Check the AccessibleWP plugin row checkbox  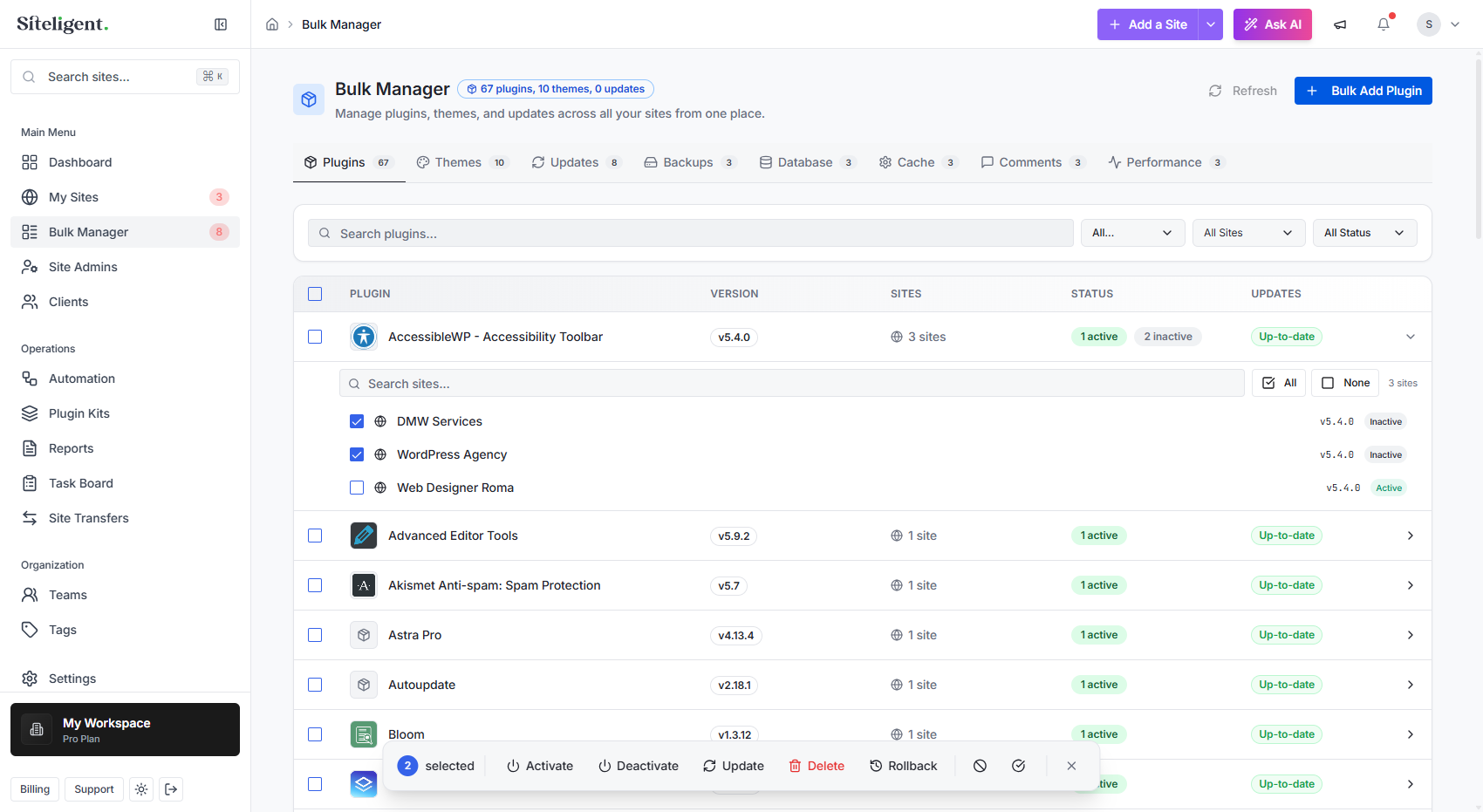(315, 337)
